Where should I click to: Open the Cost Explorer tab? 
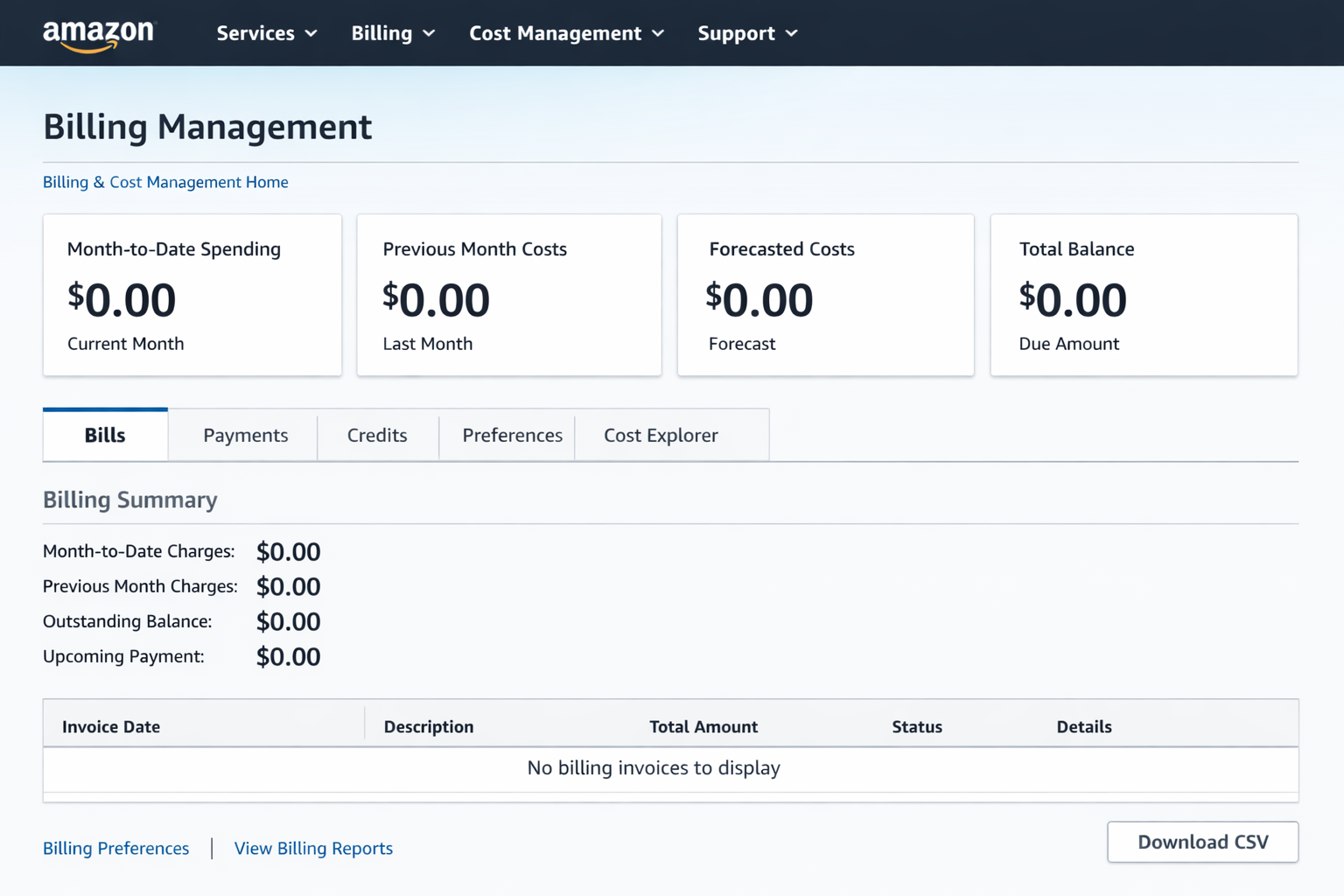coord(661,435)
